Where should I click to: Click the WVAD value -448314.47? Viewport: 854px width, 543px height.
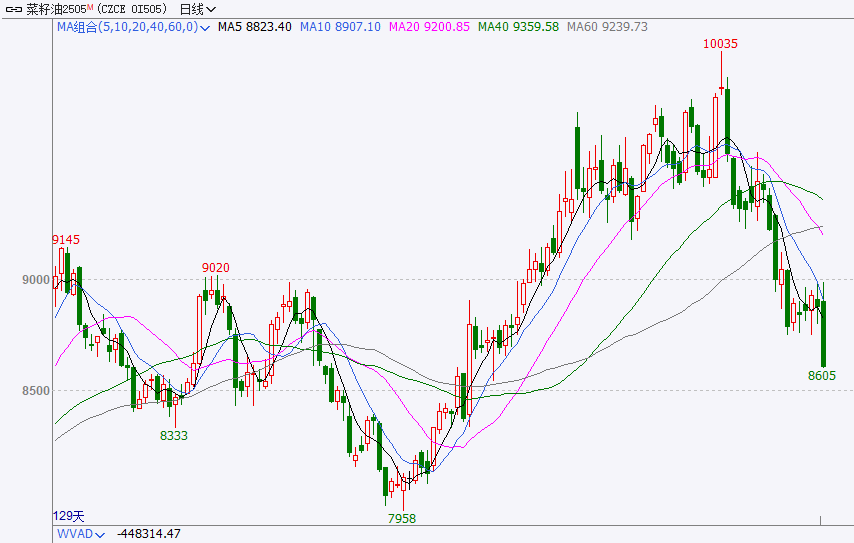149,534
